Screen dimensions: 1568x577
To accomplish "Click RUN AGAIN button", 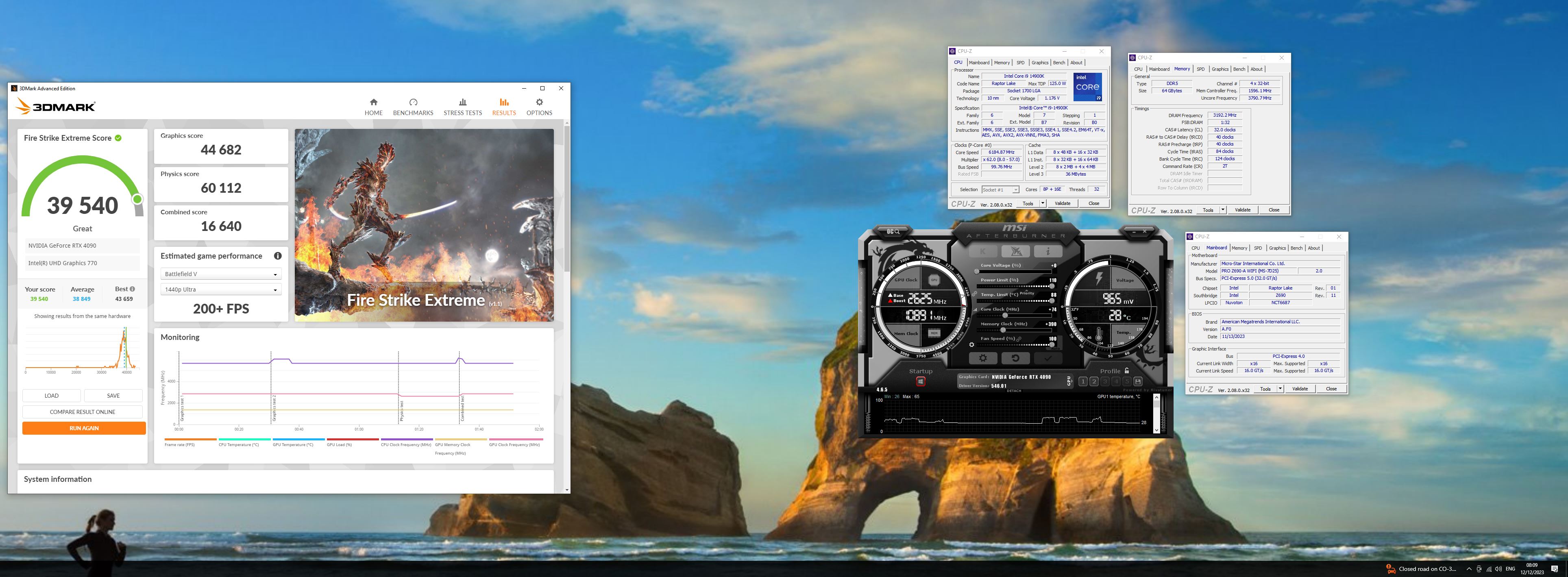I will point(84,429).
